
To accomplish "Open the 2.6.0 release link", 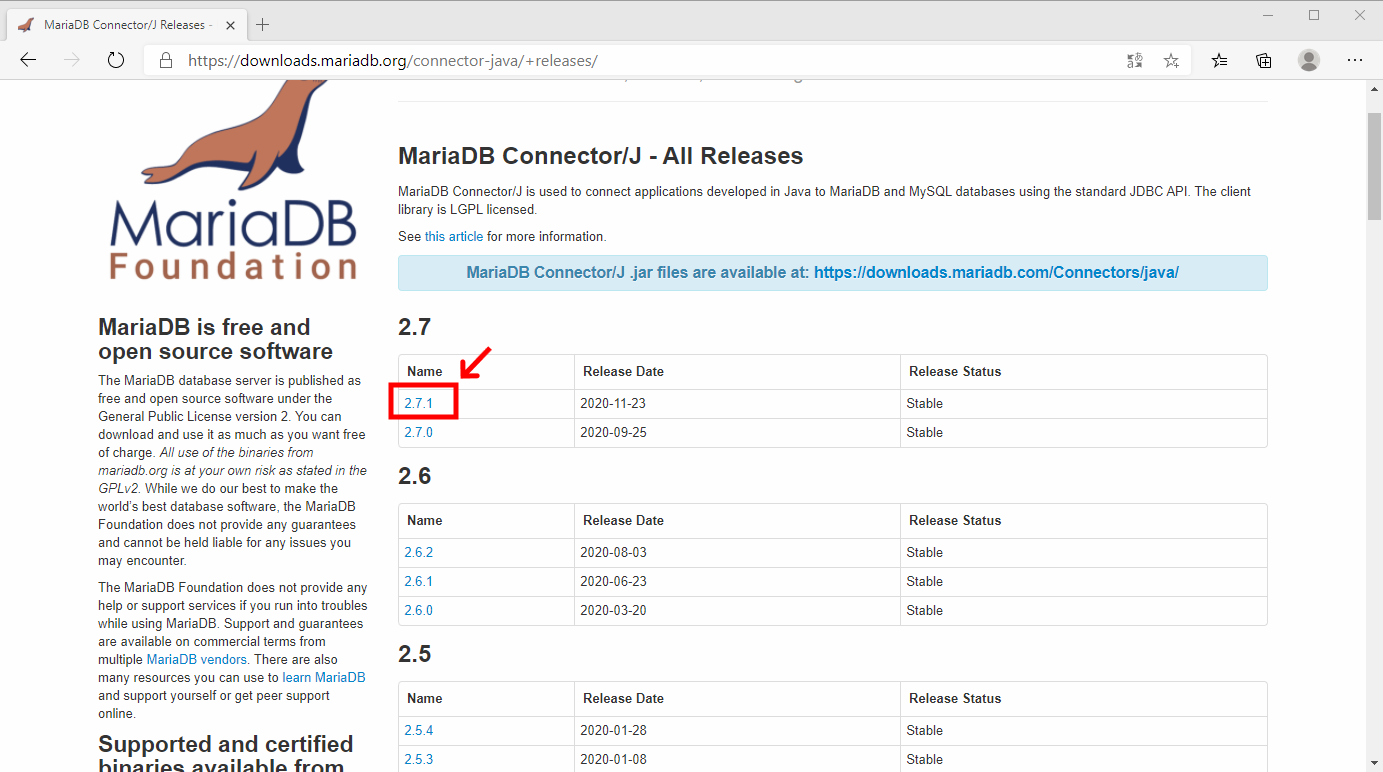I will click(x=419, y=611).
